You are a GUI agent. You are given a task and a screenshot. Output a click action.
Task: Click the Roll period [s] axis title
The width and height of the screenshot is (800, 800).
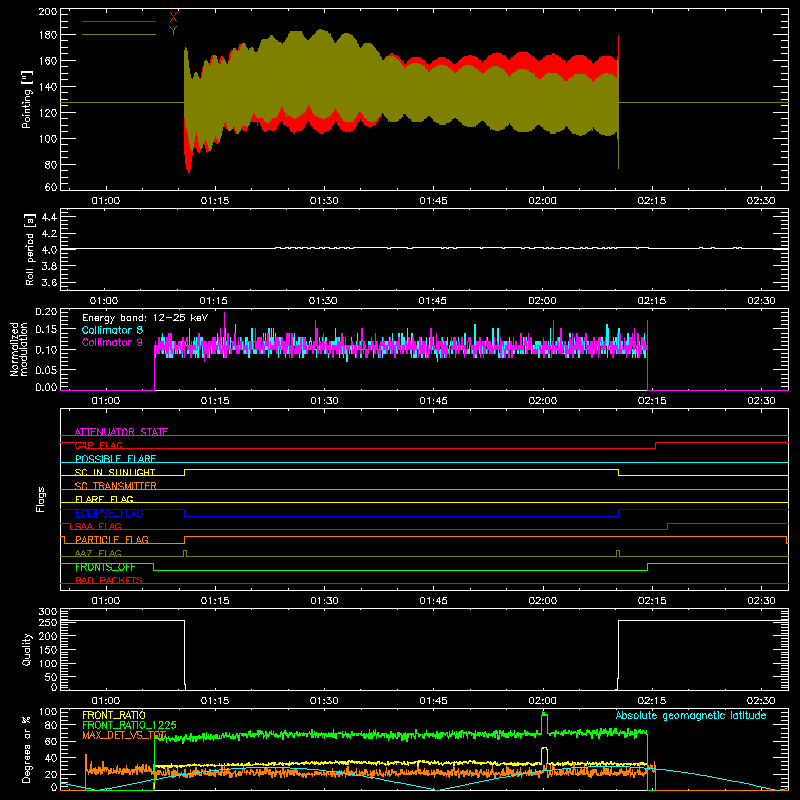click(29, 250)
